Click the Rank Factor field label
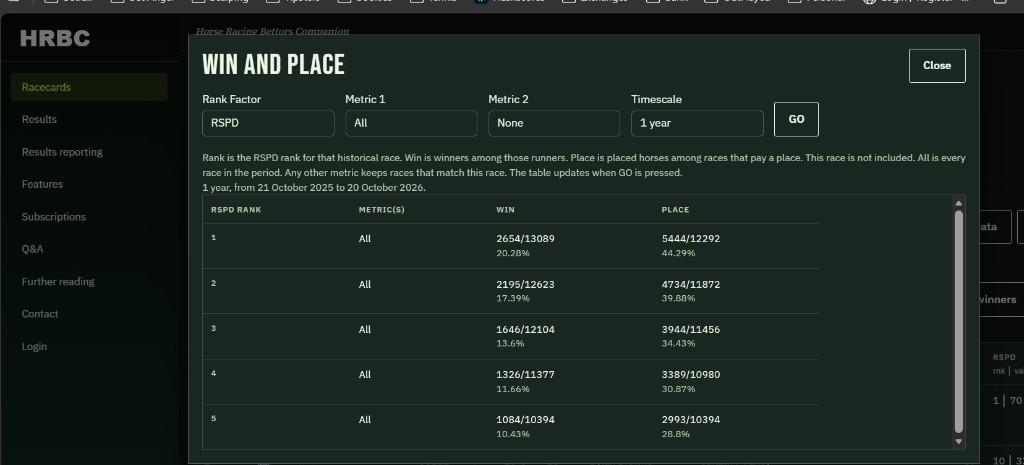1024x465 pixels. click(232, 99)
